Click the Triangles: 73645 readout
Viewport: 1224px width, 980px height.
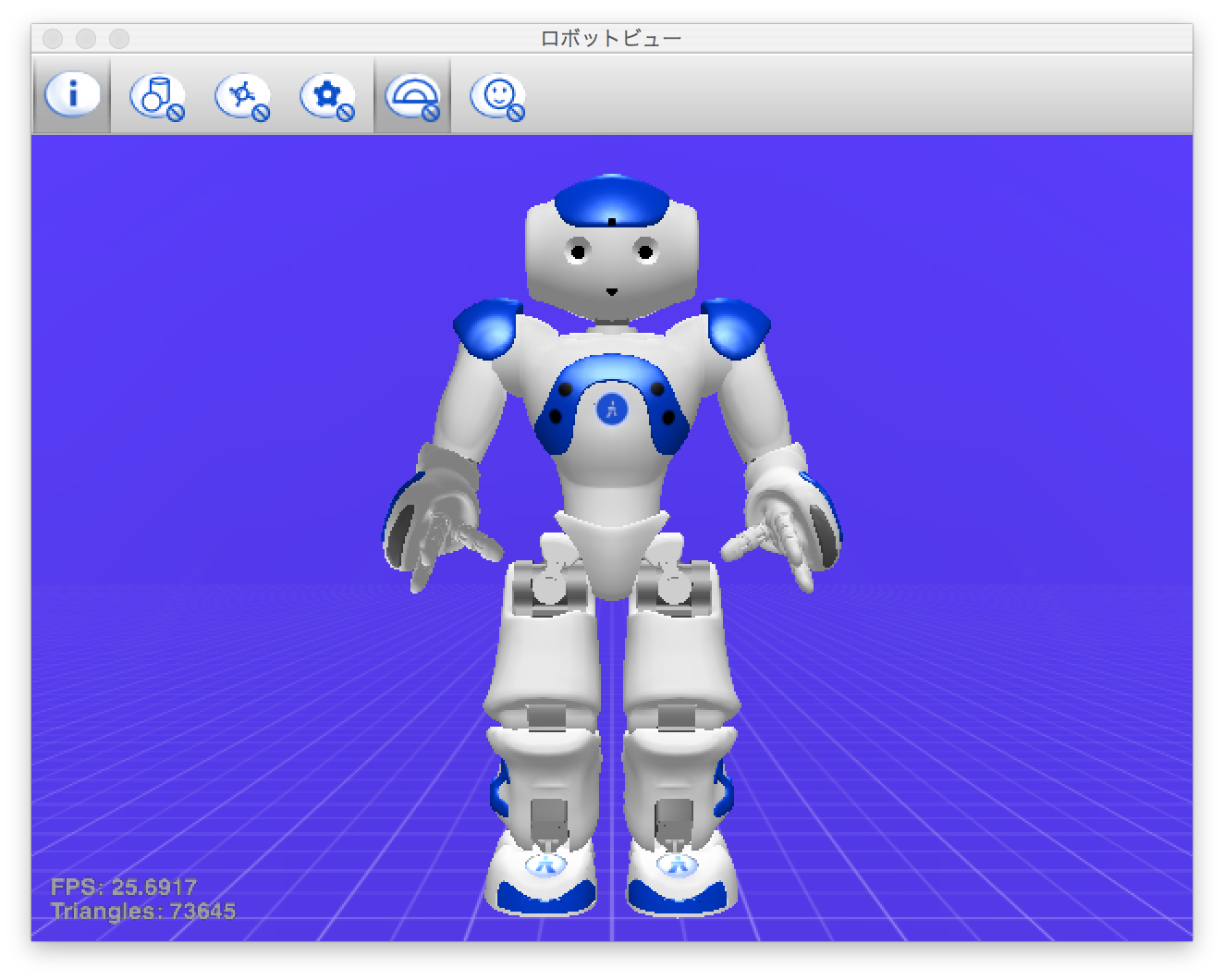pyautogui.click(x=143, y=911)
